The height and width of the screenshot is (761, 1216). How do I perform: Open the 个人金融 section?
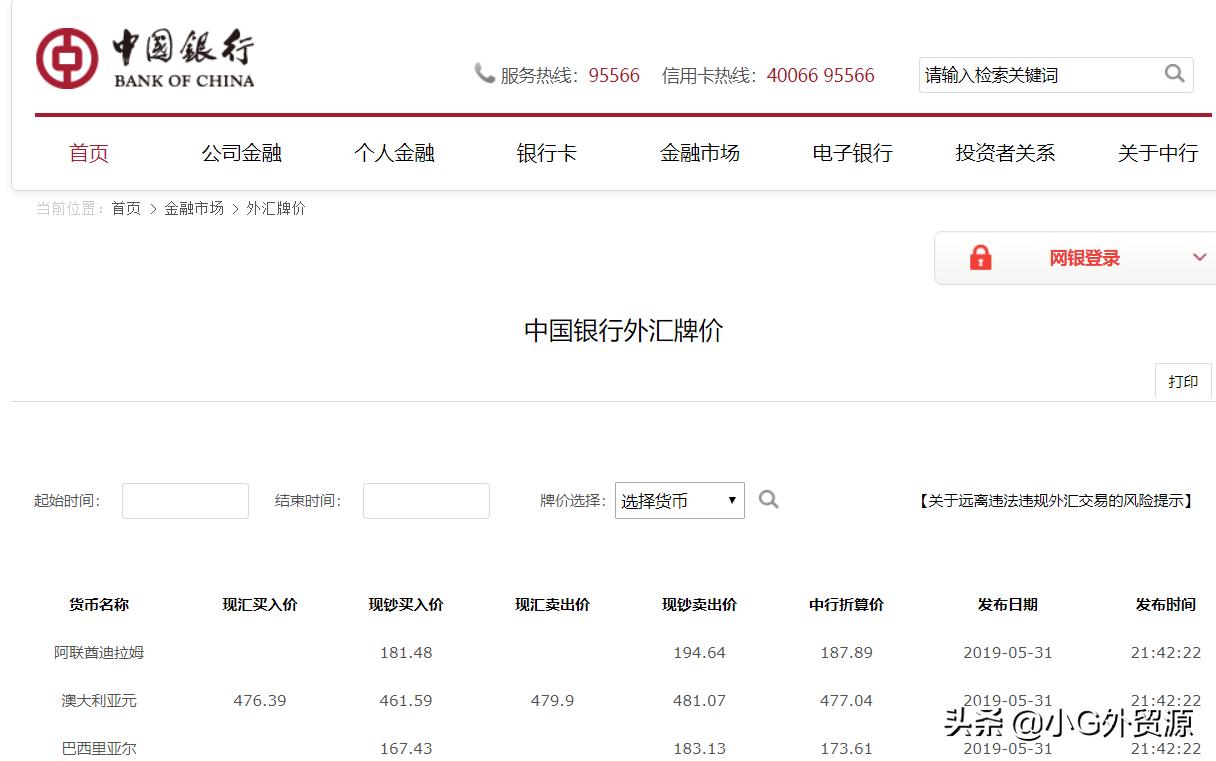(394, 152)
